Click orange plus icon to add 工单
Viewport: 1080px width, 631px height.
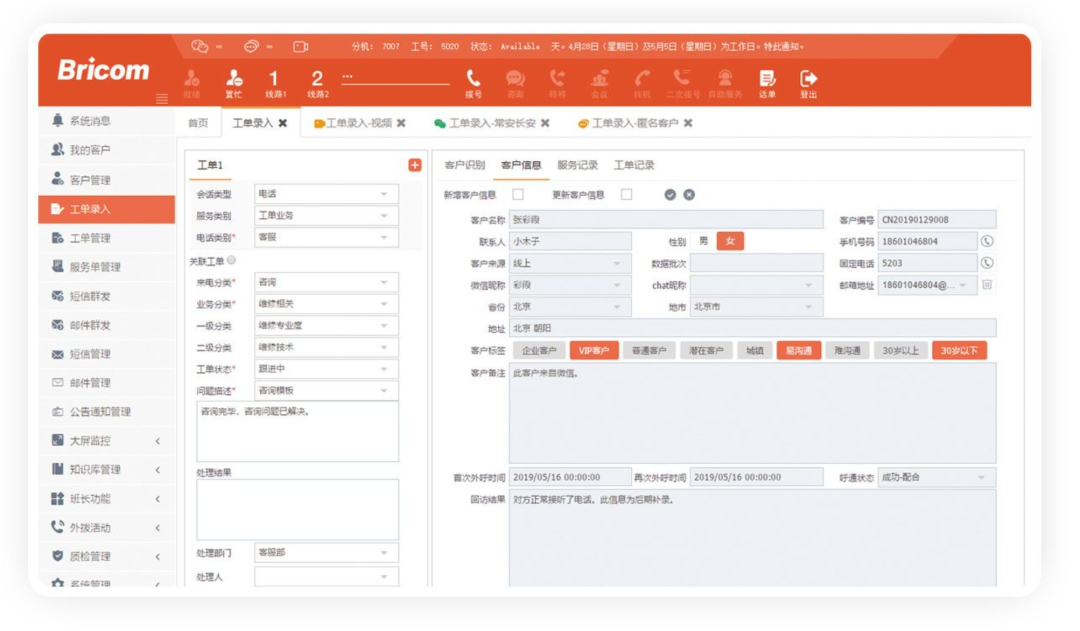click(x=415, y=165)
